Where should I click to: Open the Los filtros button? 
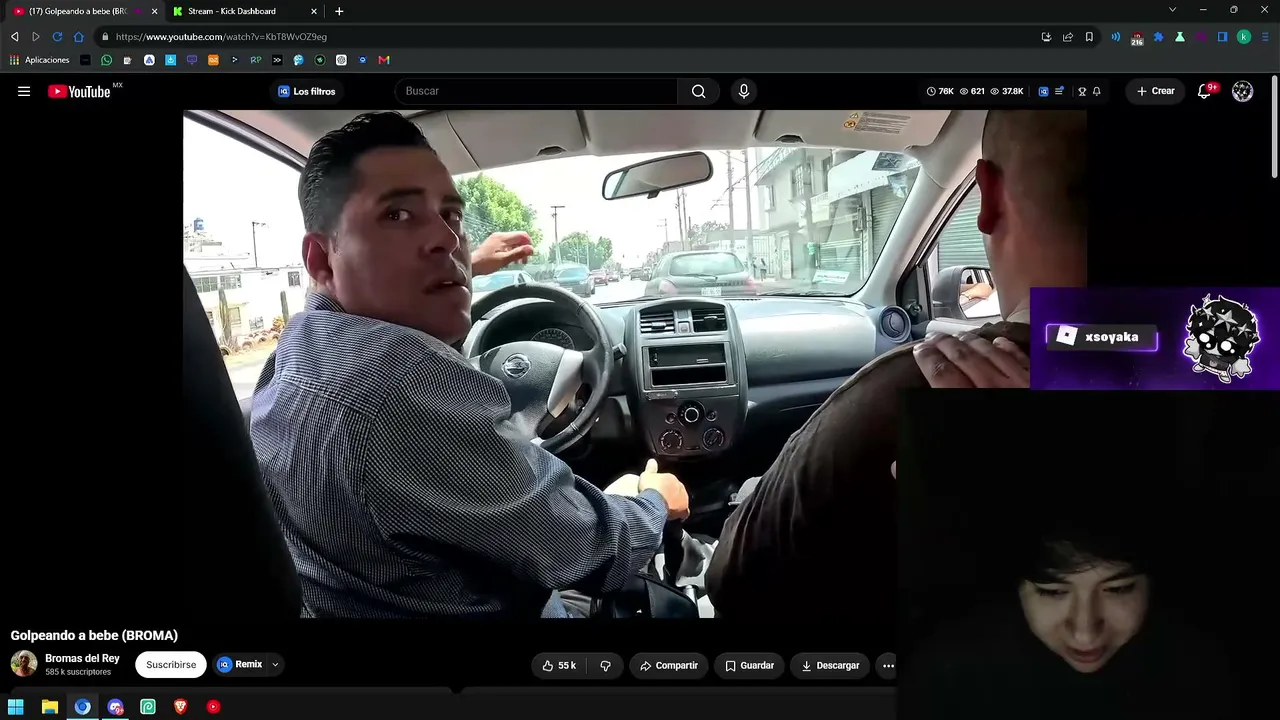[x=307, y=91]
